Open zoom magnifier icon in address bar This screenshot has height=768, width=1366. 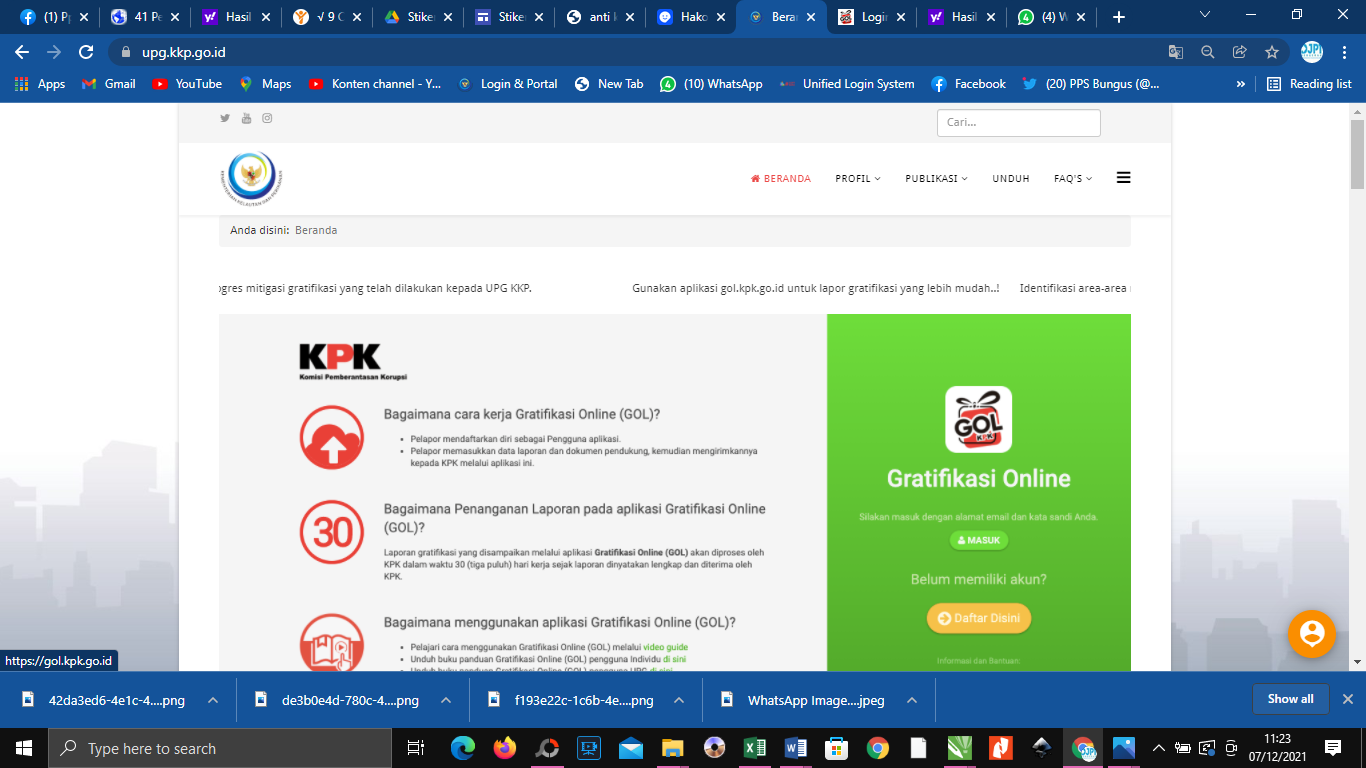click(1207, 52)
